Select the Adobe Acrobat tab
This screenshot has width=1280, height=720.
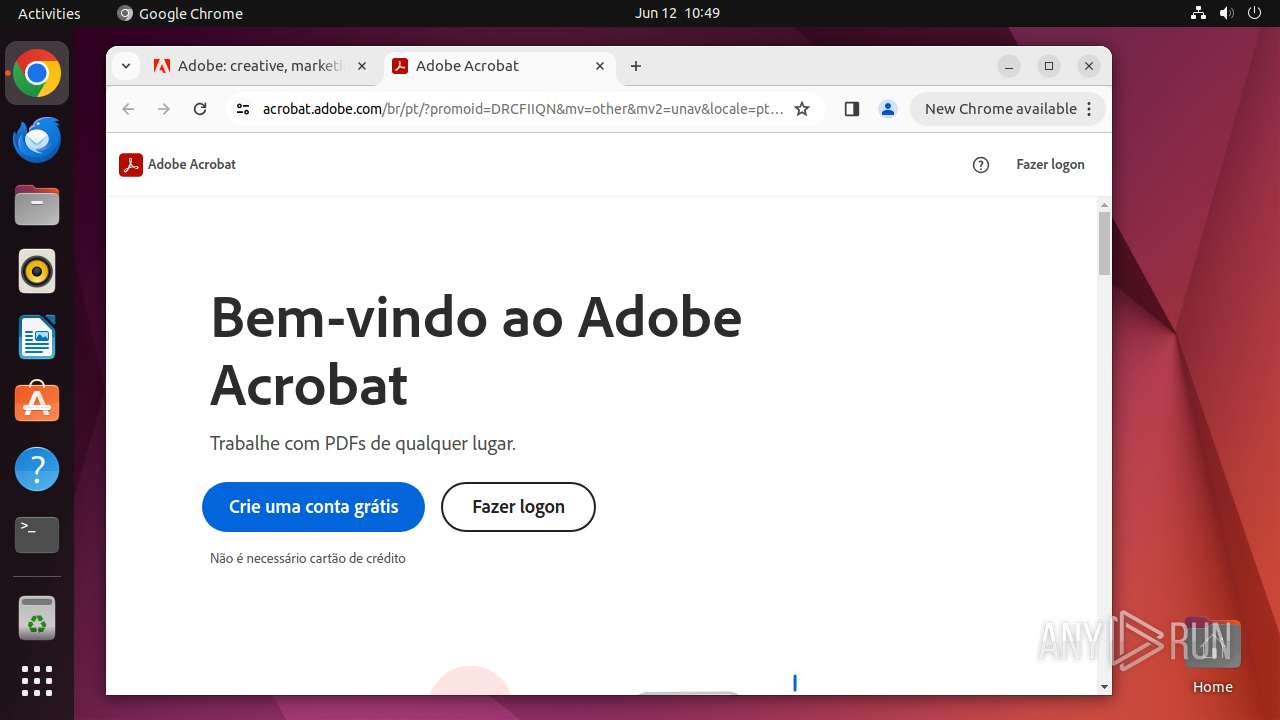click(499, 66)
